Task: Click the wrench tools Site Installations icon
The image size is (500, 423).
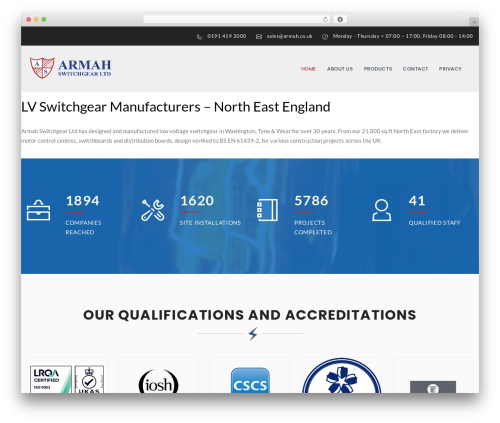Action: [153, 210]
